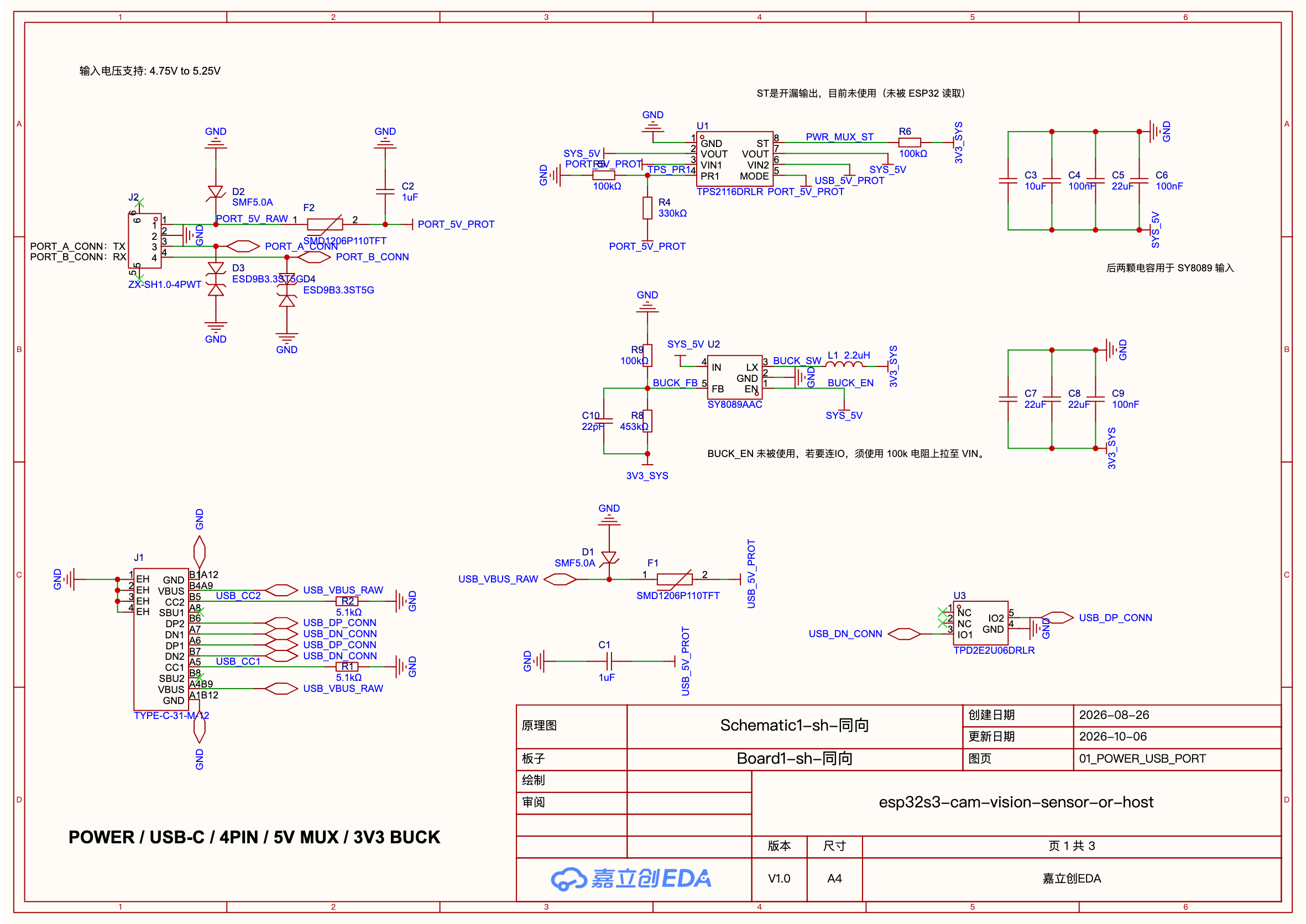The height and width of the screenshot is (924, 1306).
Task: Select fuse F2 symbol
Action: (x=325, y=224)
